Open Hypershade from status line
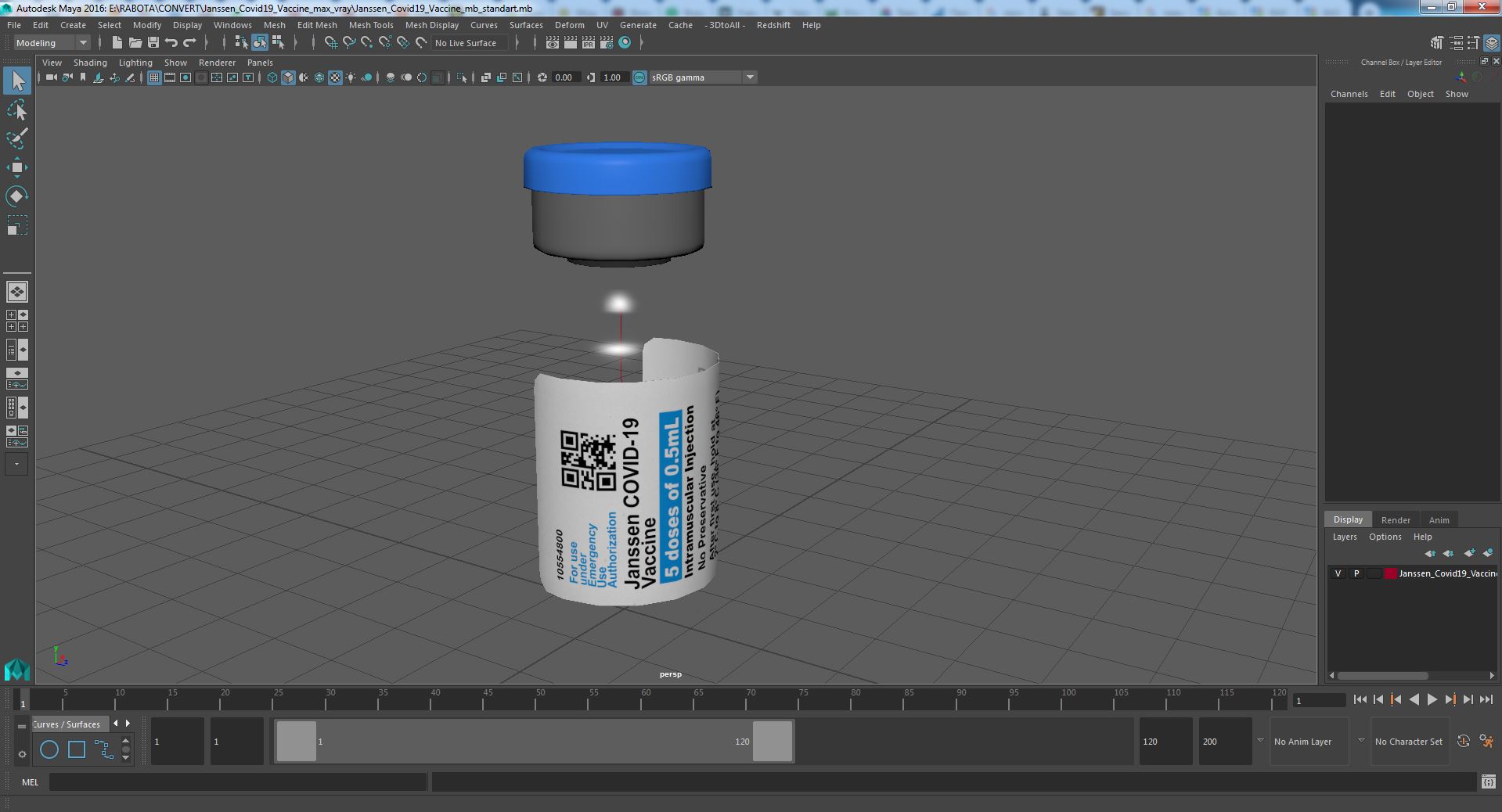This screenshot has width=1502, height=812. [625, 43]
